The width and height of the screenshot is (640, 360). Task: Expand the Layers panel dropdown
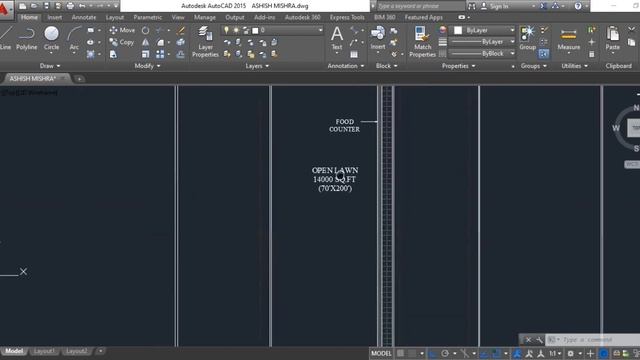coord(258,66)
